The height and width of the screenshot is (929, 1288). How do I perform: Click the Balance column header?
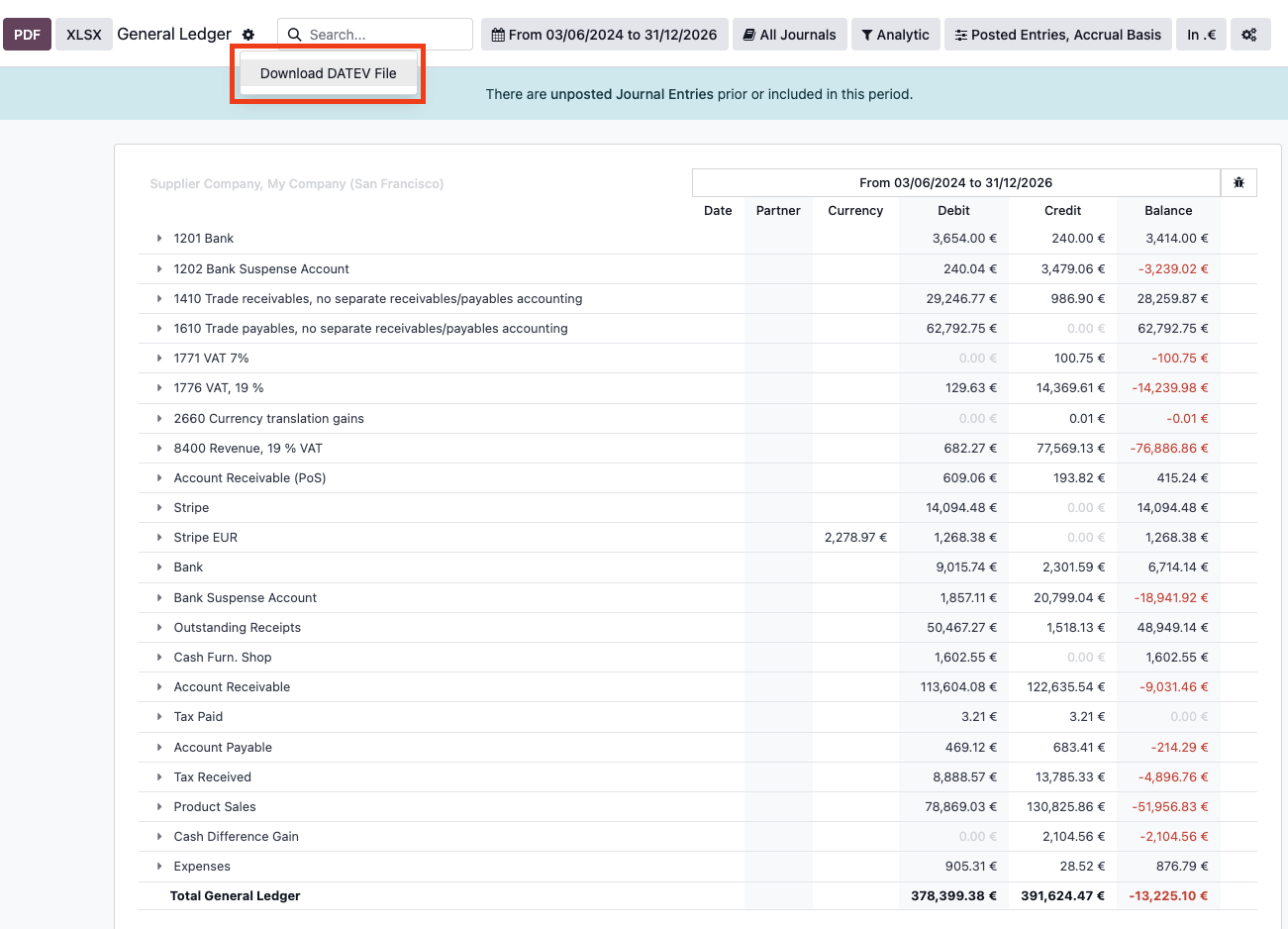pos(1168,211)
